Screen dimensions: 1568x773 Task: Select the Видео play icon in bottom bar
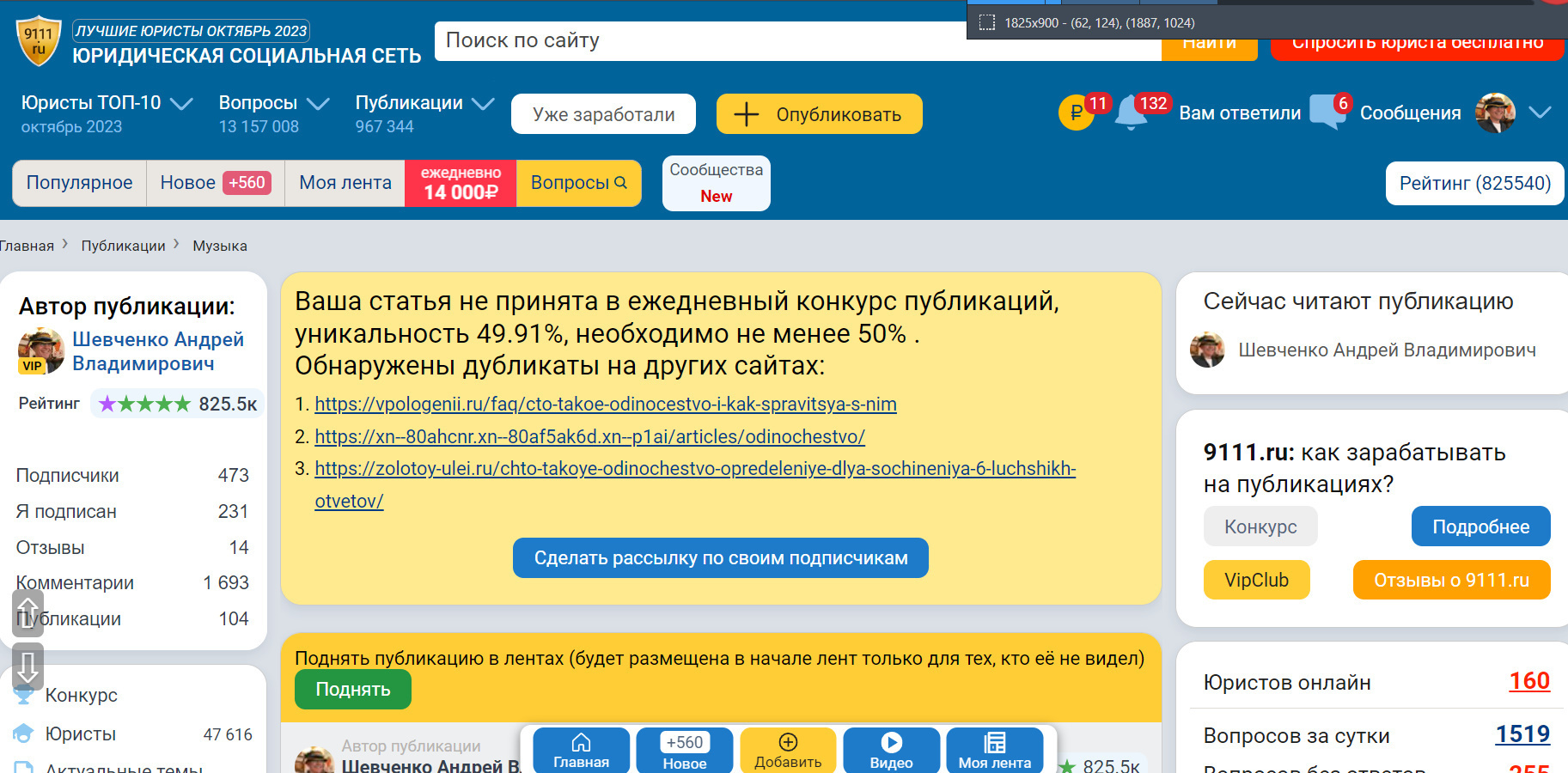[x=891, y=741]
